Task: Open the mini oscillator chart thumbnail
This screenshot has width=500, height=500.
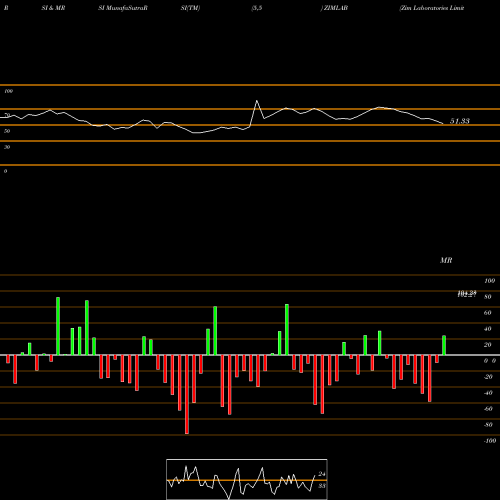Action: pos(247,479)
